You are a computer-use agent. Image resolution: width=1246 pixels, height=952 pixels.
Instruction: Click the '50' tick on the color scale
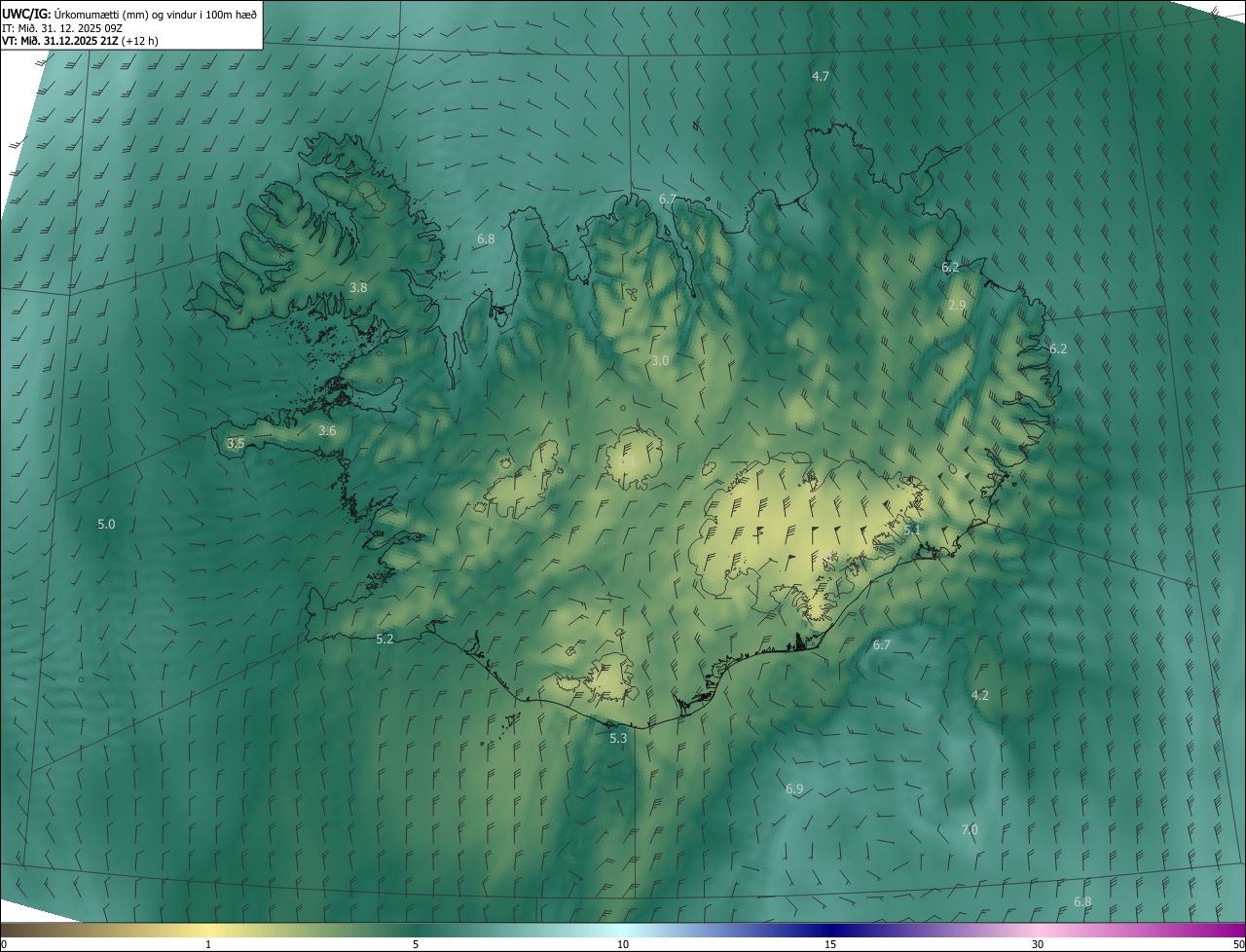click(1238, 944)
